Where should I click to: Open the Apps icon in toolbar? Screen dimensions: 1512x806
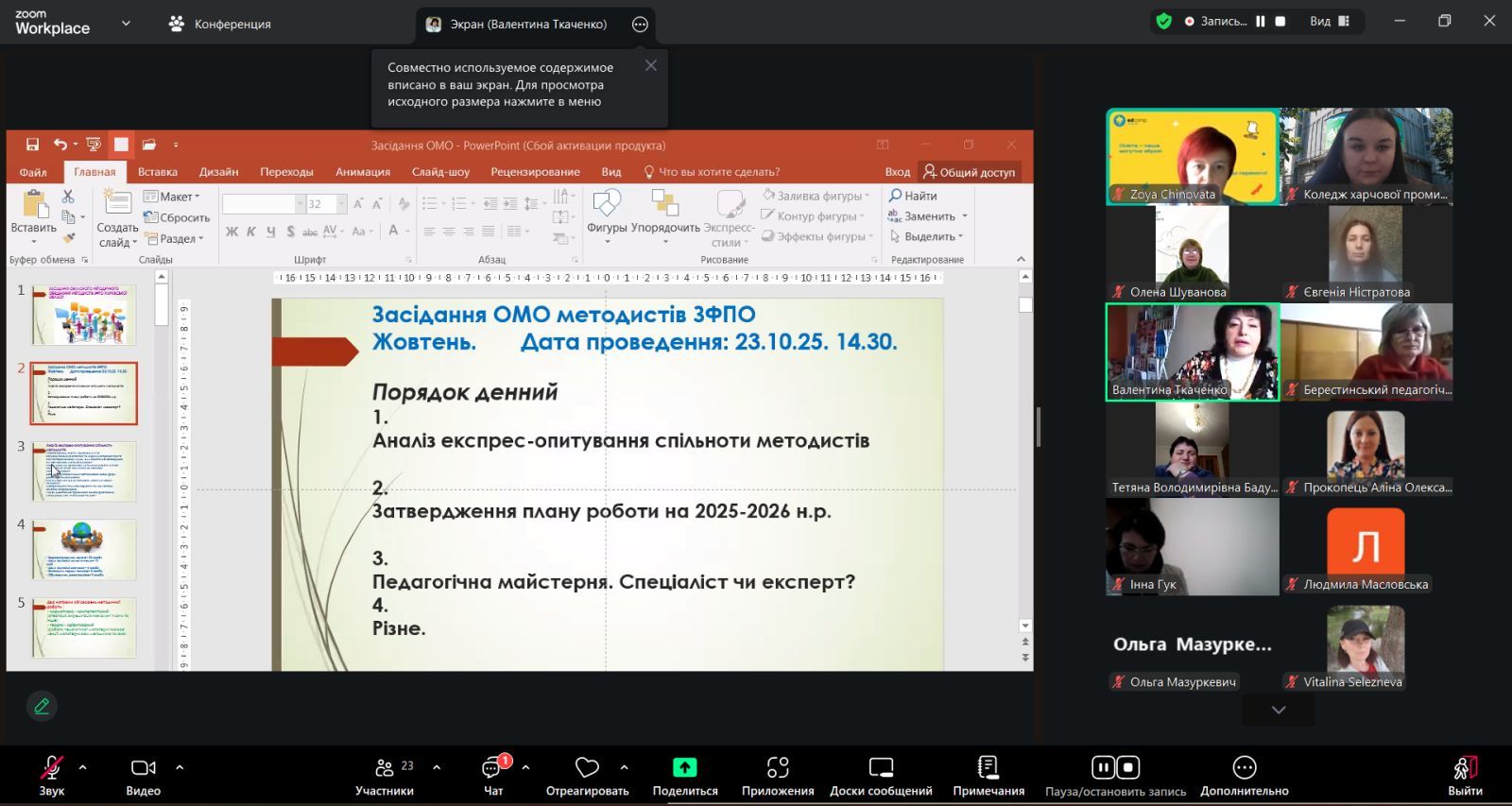[x=777, y=768]
